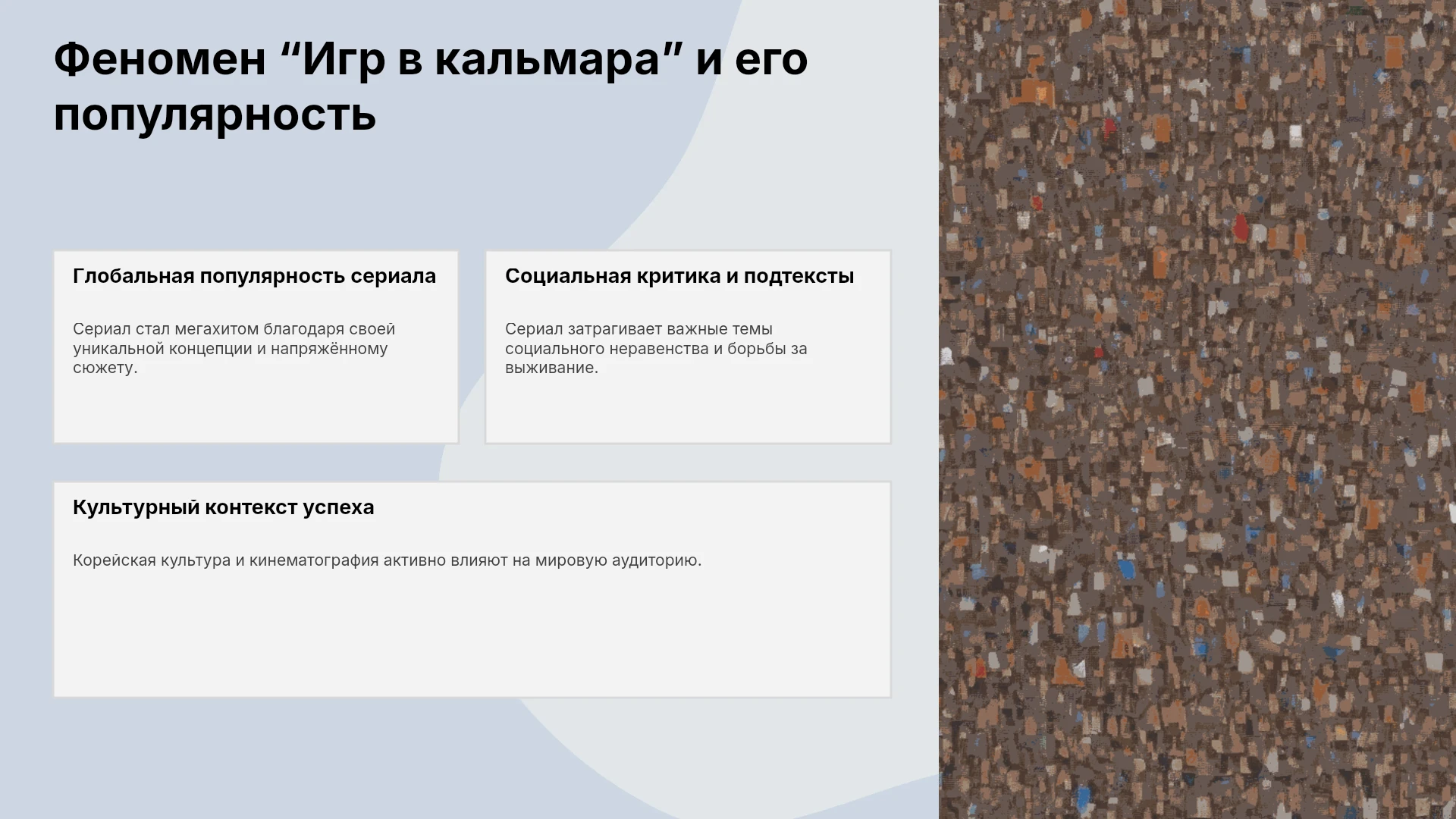The width and height of the screenshot is (1456, 819).
Task: Click the empty area of the global popularity card
Action: [256, 409]
